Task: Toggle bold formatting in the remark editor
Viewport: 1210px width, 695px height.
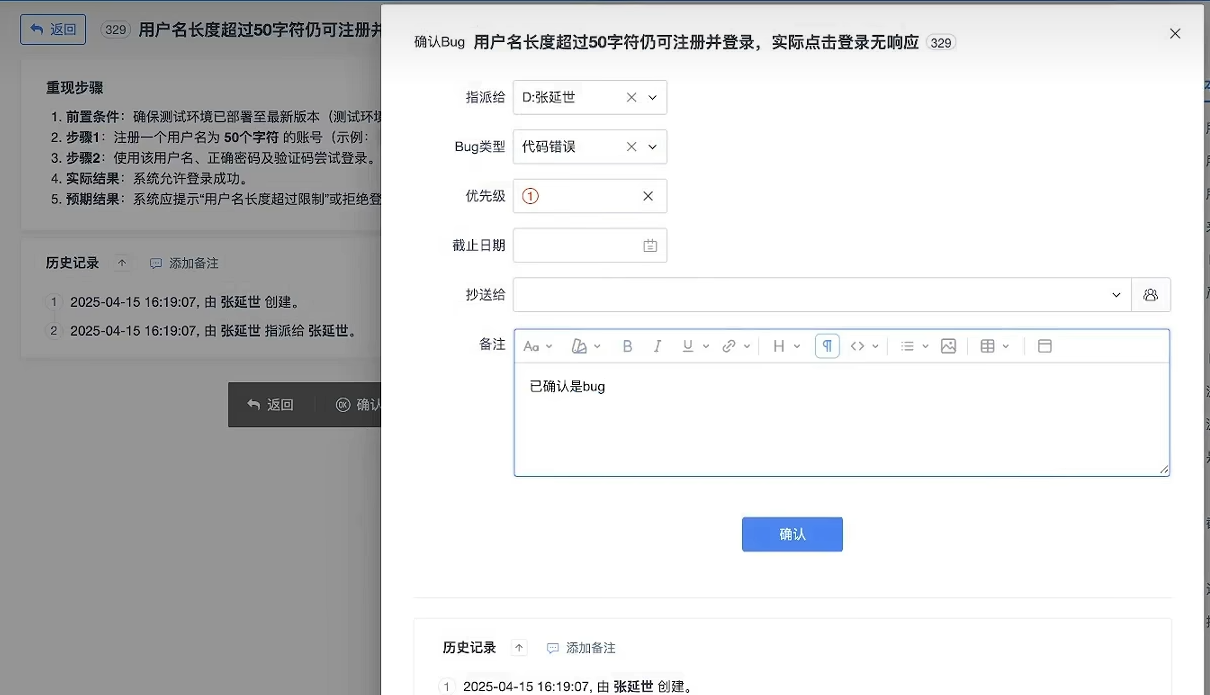Action: click(627, 346)
